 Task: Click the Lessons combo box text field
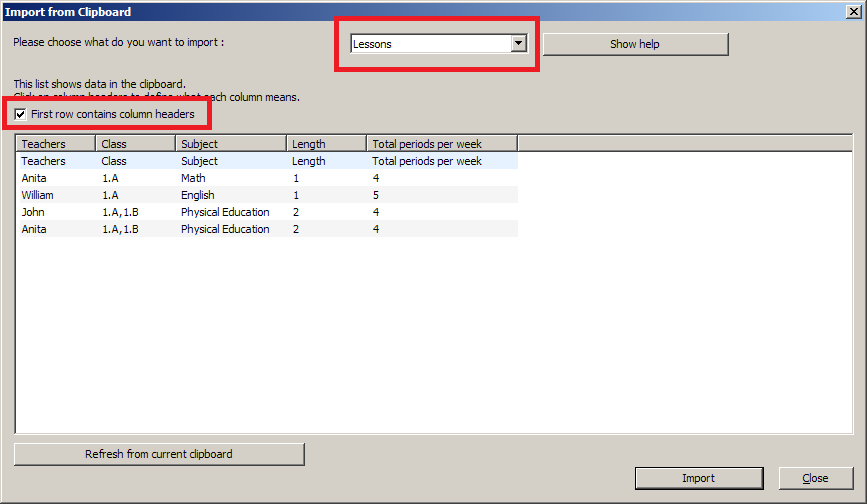pyautogui.click(x=430, y=44)
